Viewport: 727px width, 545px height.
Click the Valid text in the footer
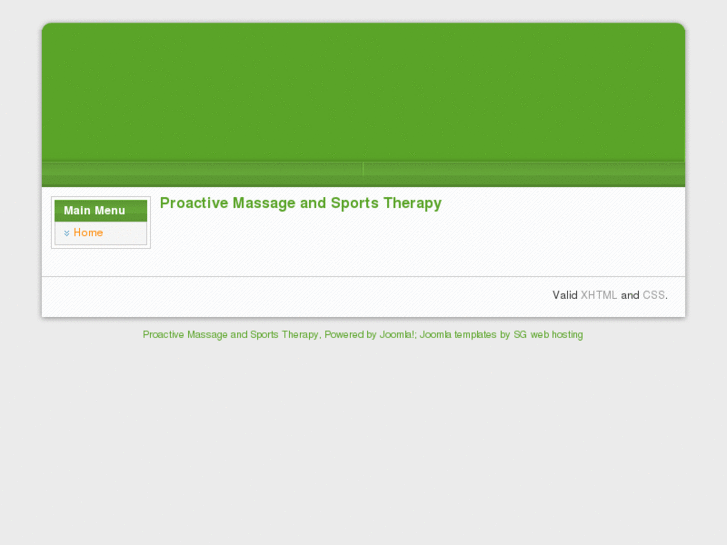565,295
